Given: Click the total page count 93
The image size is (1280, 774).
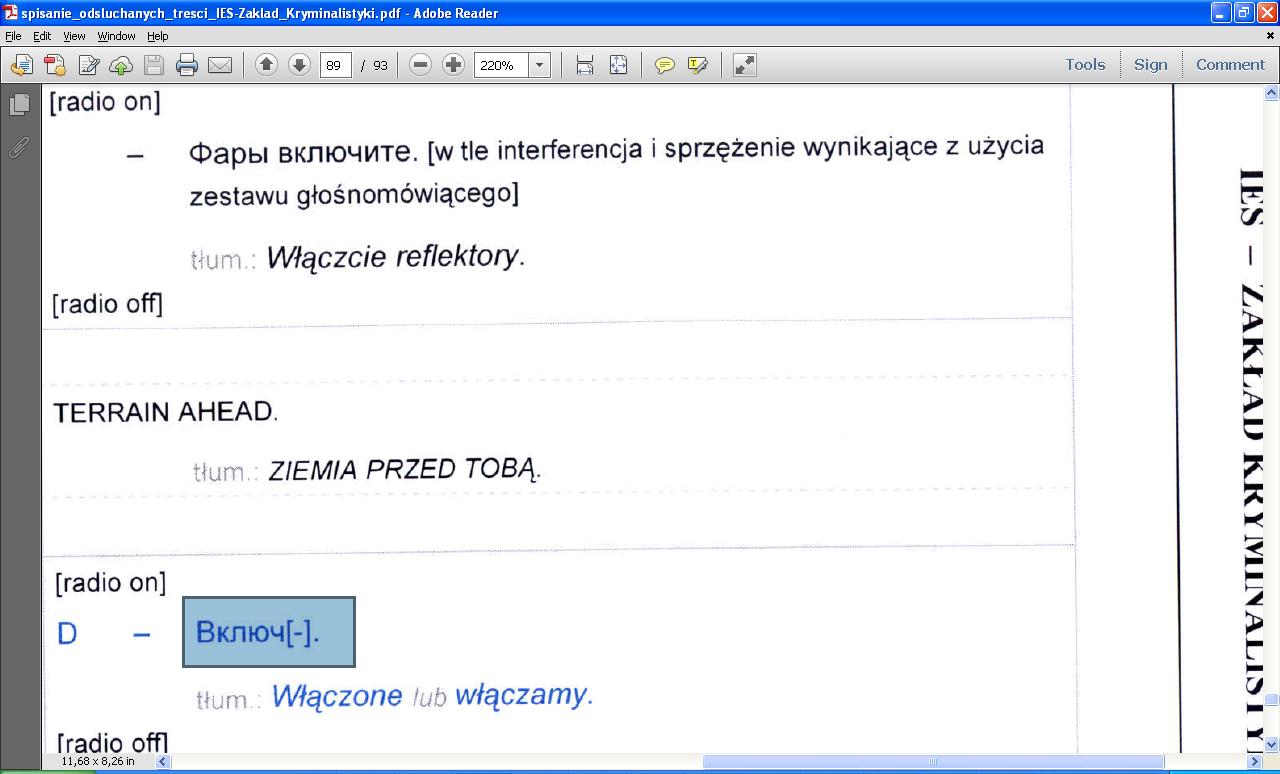Looking at the screenshot, I should tap(380, 65).
